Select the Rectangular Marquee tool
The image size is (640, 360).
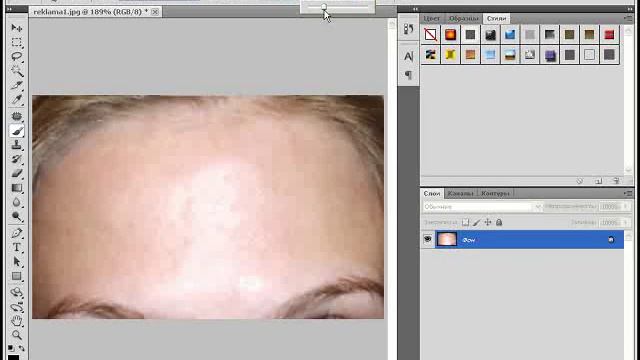[17, 42]
